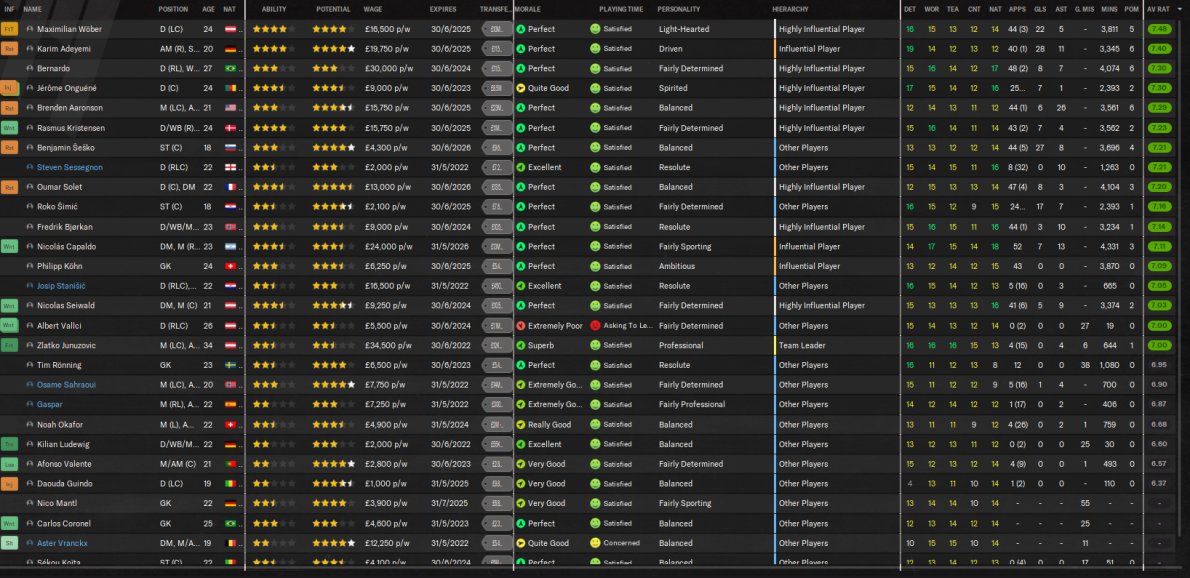This screenshot has height=578, width=1190.
Task: Click the German flag in Karim Adeyemi's row
Action: (230, 49)
